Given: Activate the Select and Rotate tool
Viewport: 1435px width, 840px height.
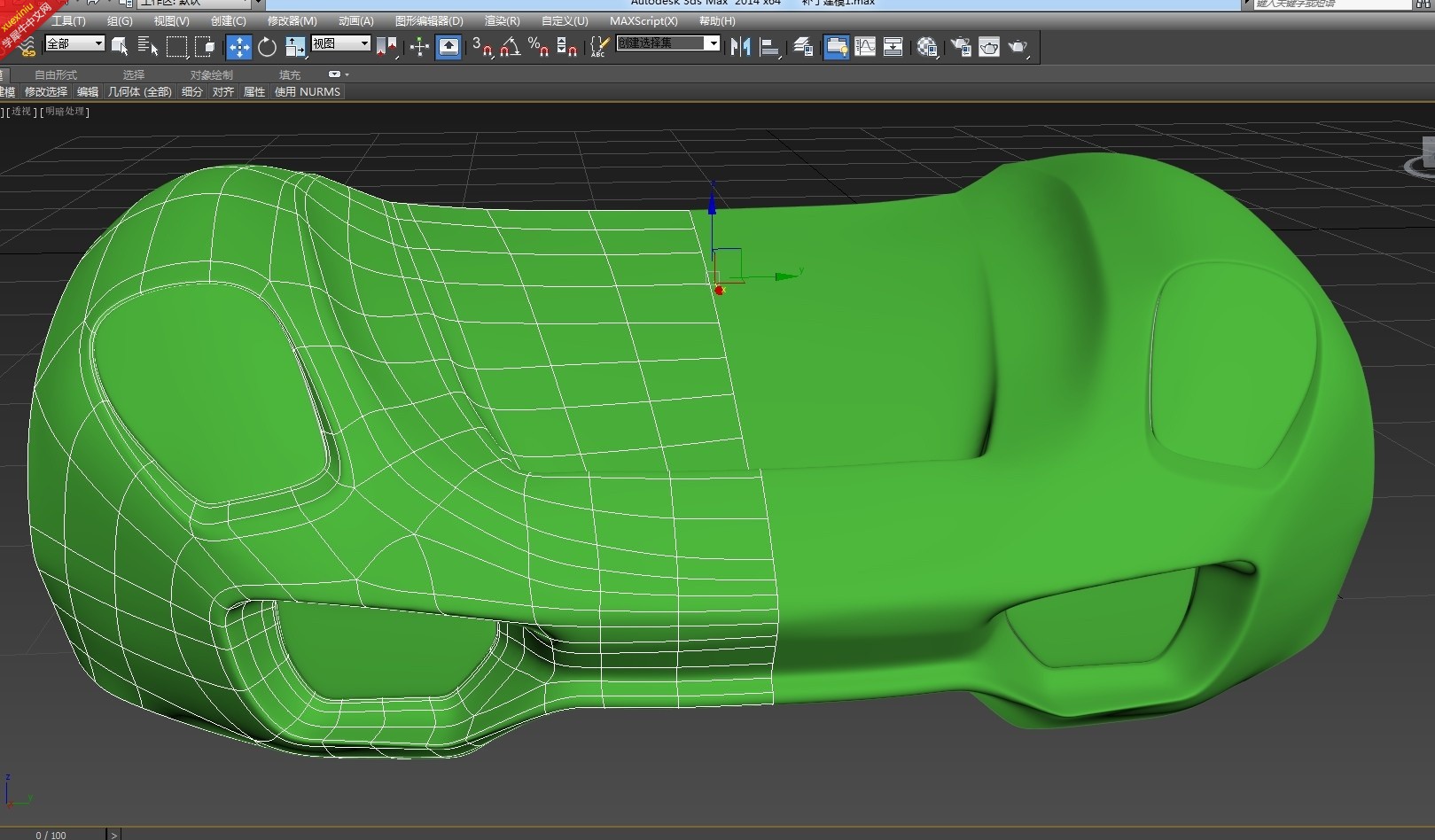Looking at the screenshot, I should click(268, 47).
